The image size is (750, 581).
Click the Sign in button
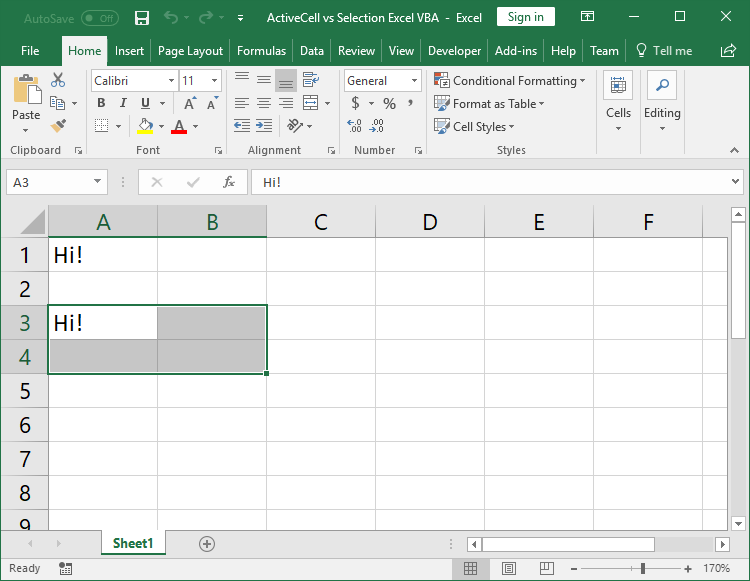pyautogui.click(x=526, y=17)
